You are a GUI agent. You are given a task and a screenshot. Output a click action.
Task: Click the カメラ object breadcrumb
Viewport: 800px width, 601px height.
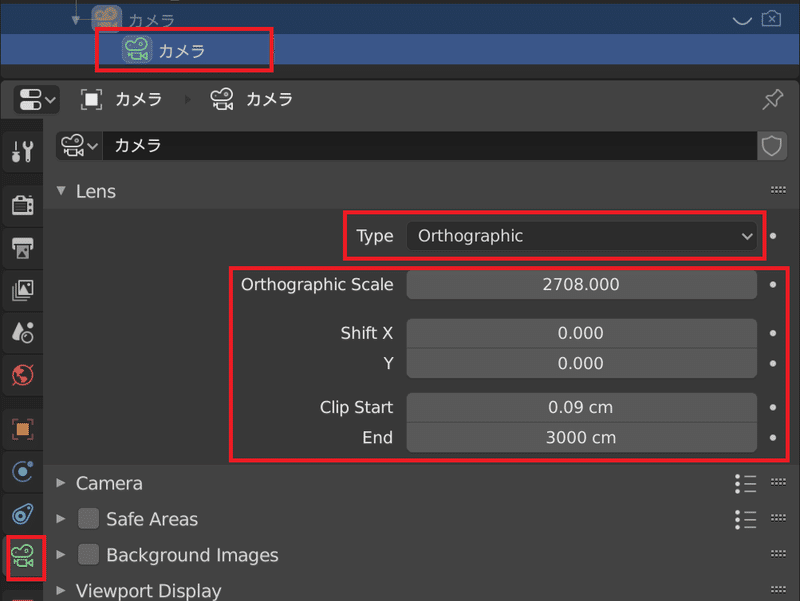pyautogui.click(x=121, y=99)
